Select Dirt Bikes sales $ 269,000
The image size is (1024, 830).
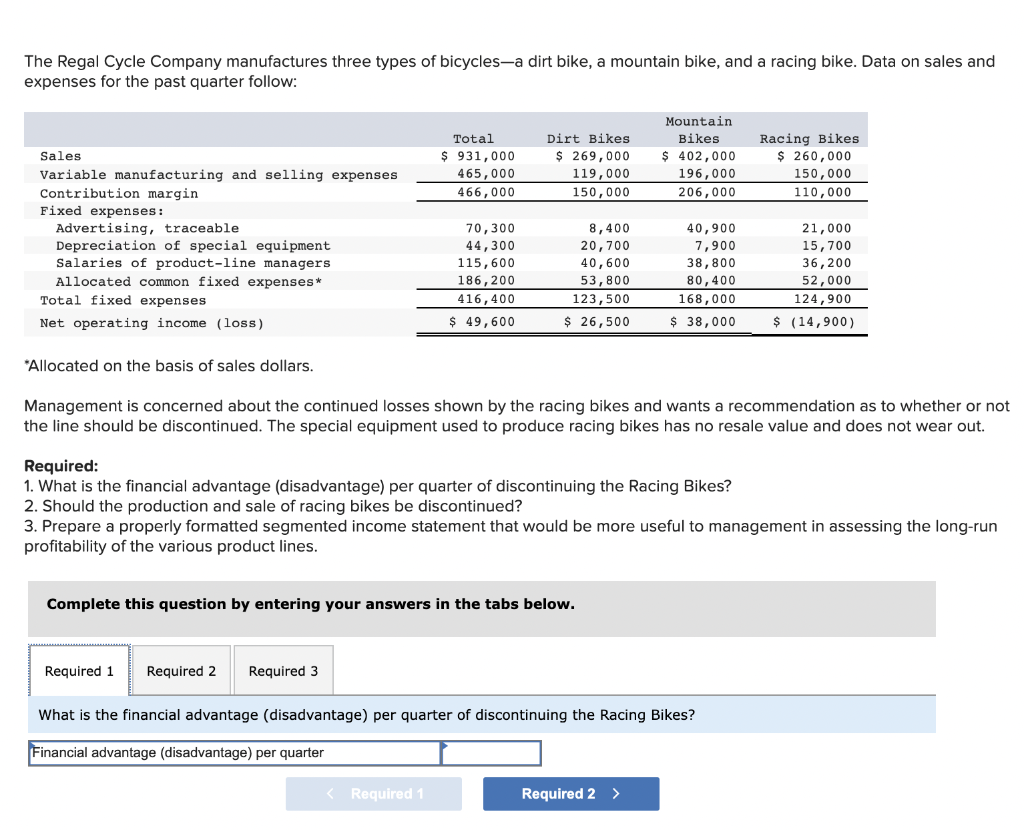592,156
